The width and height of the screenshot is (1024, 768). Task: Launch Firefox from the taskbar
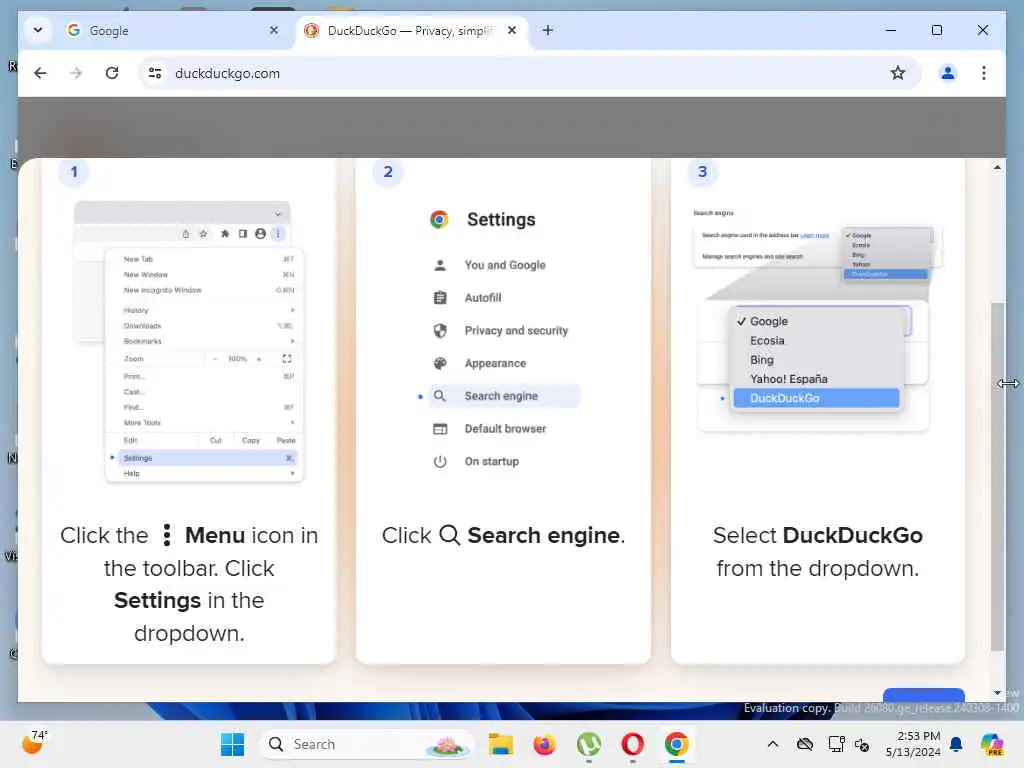pos(545,744)
